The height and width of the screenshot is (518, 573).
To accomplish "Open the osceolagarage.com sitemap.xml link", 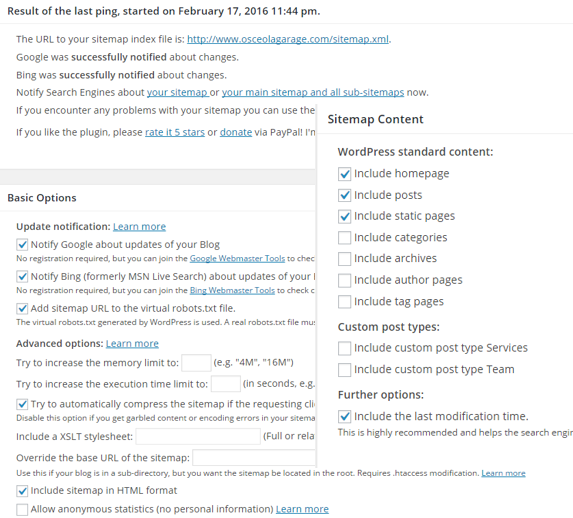I will [x=288, y=39].
